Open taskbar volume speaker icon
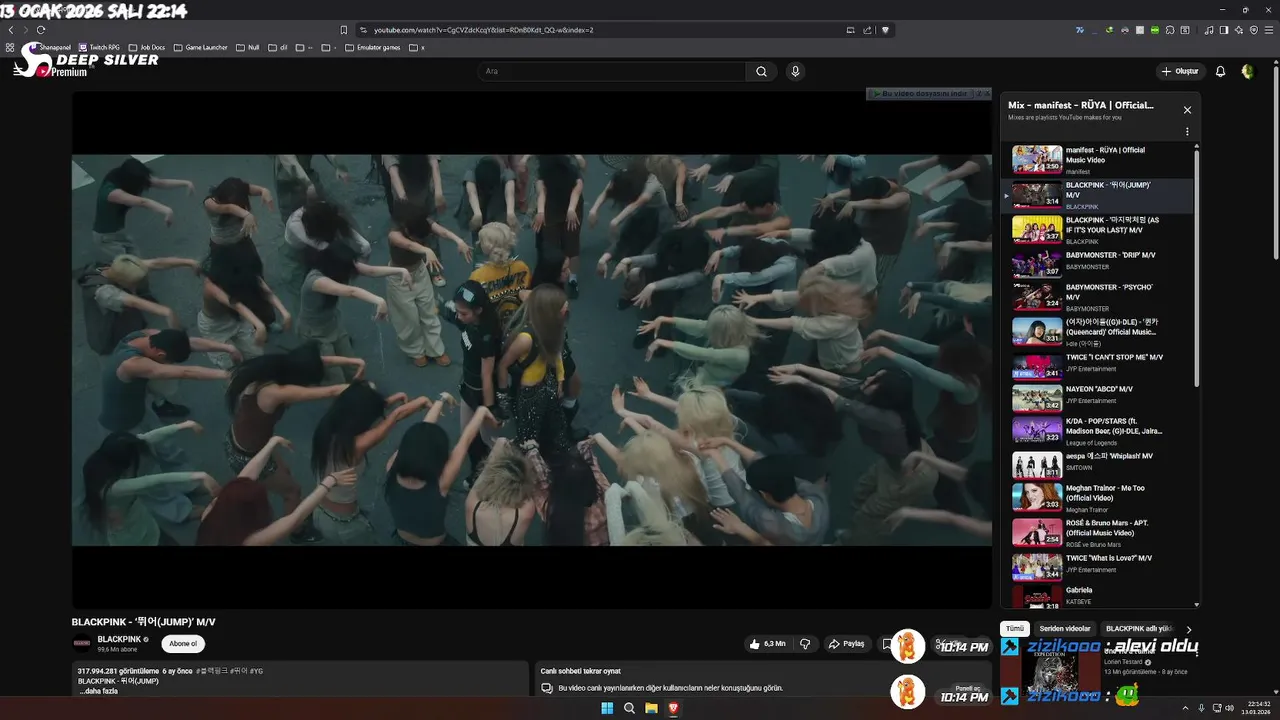1280x720 pixels. point(1229,708)
